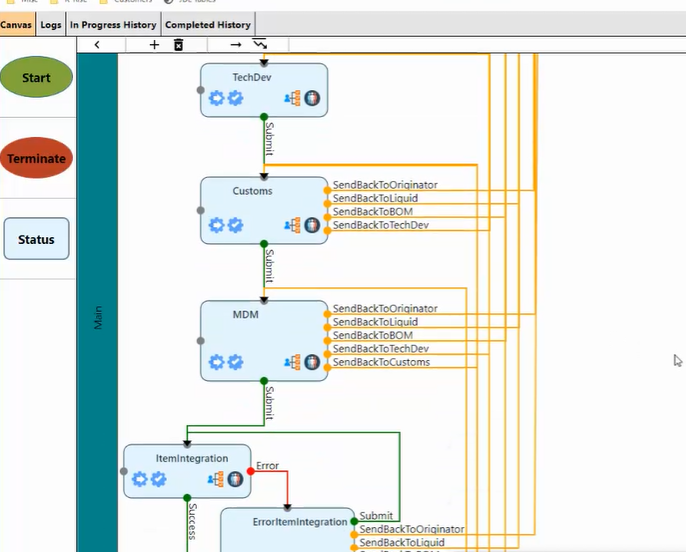
Task: Click MDM SendBackToCustoms label
Action: click(382, 362)
